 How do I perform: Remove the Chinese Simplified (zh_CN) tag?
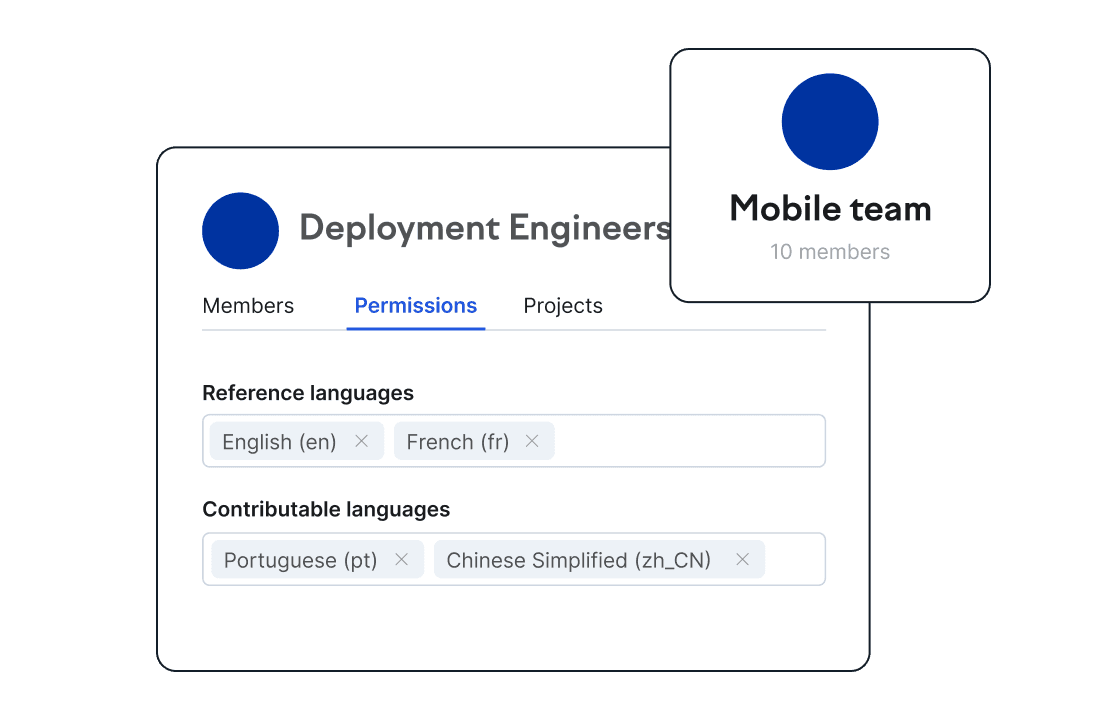pos(742,560)
